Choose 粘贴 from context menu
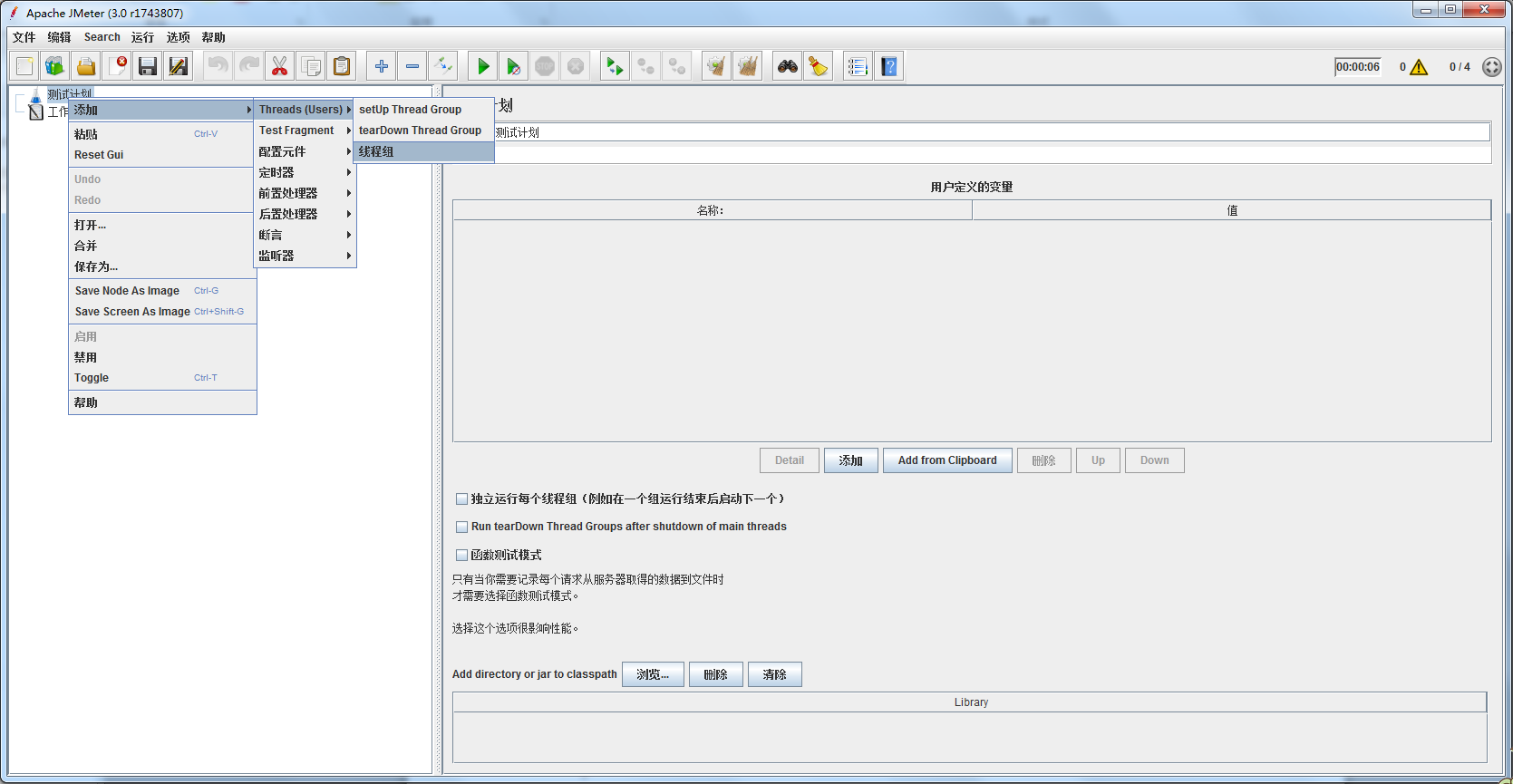This screenshot has width=1513, height=784. pyautogui.click(x=162, y=134)
